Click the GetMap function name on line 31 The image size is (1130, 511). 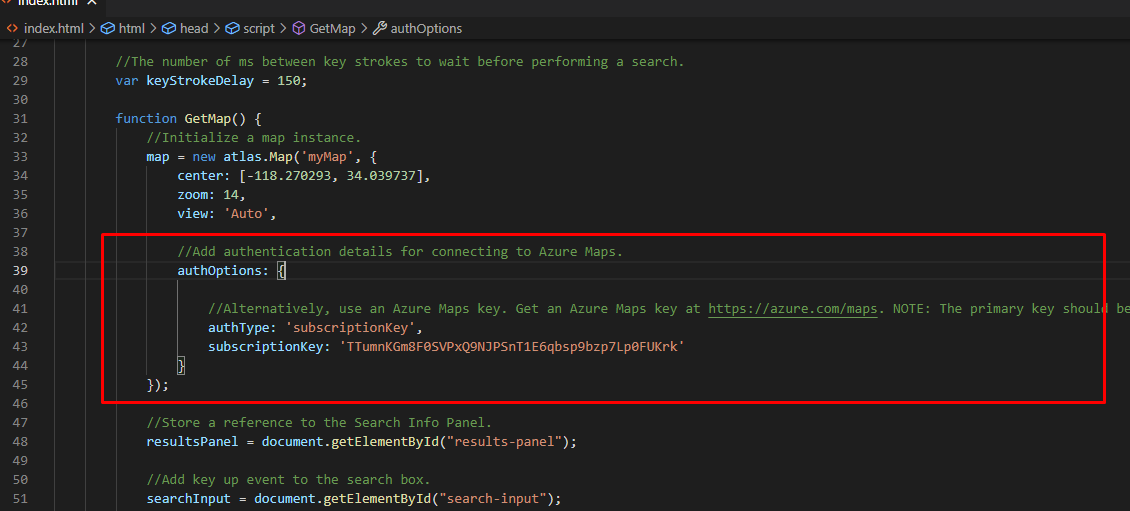click(208, 118)
